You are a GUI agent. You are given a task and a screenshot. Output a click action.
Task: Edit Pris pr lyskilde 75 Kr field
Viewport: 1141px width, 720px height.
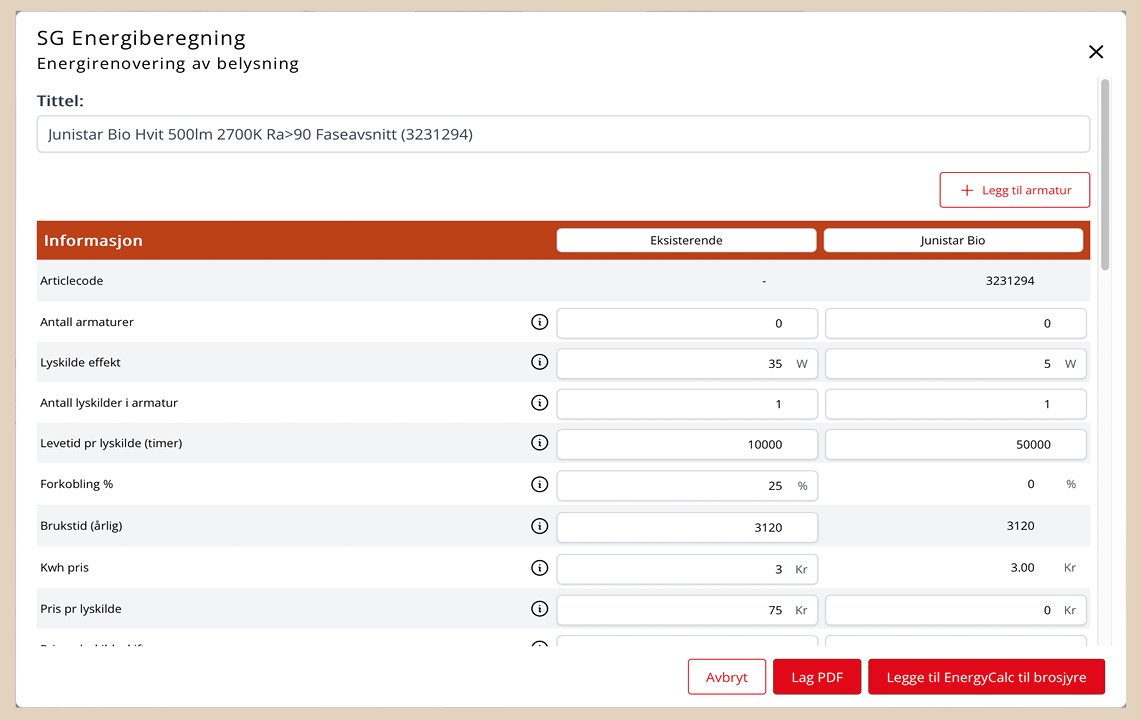[x=687, y=610]
